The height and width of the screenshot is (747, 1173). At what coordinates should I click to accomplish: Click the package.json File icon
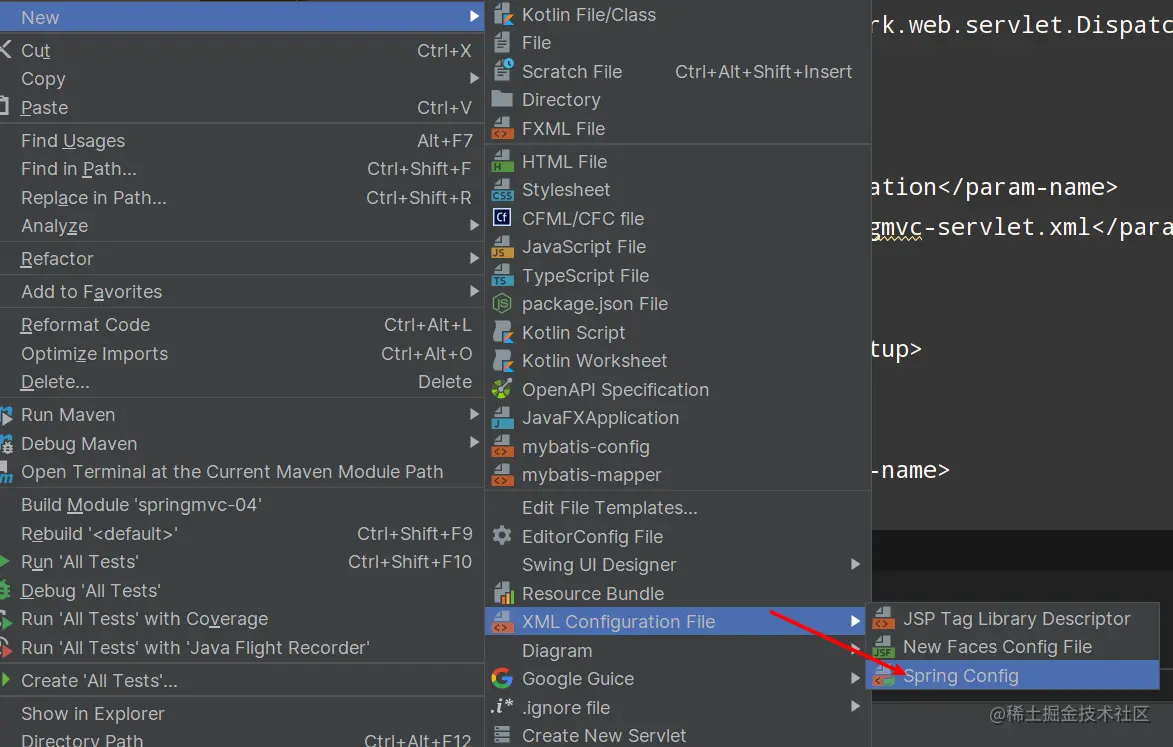pos(502,304)
